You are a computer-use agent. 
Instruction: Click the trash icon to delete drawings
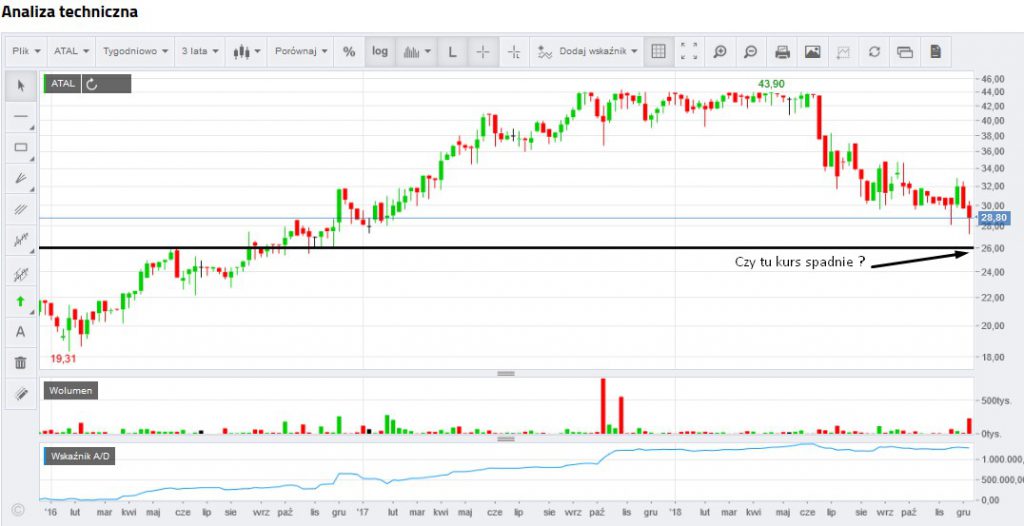20,363
